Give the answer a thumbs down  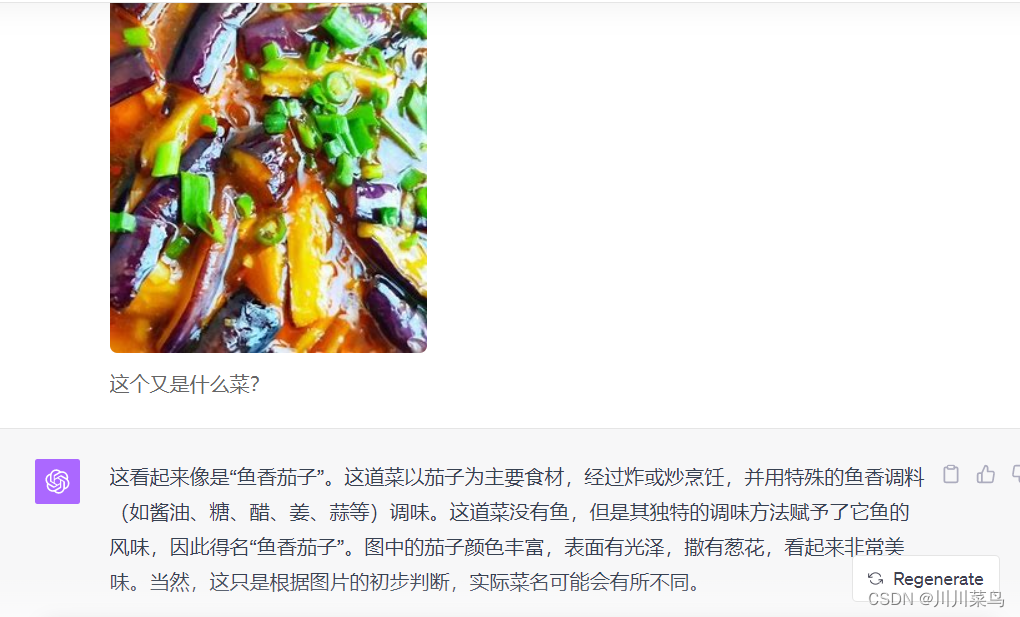tap(1015, 474)
